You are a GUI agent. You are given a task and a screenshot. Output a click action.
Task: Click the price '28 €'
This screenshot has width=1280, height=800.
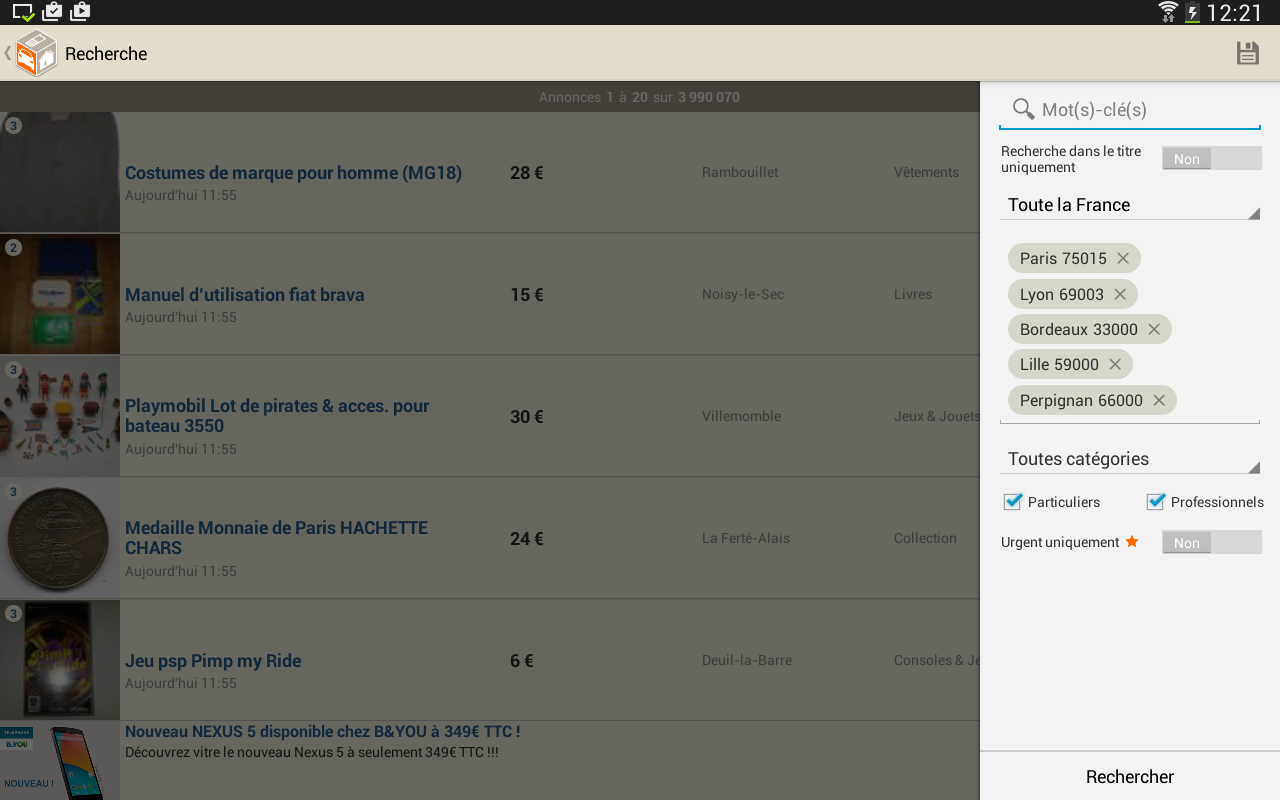click(527, 173)
